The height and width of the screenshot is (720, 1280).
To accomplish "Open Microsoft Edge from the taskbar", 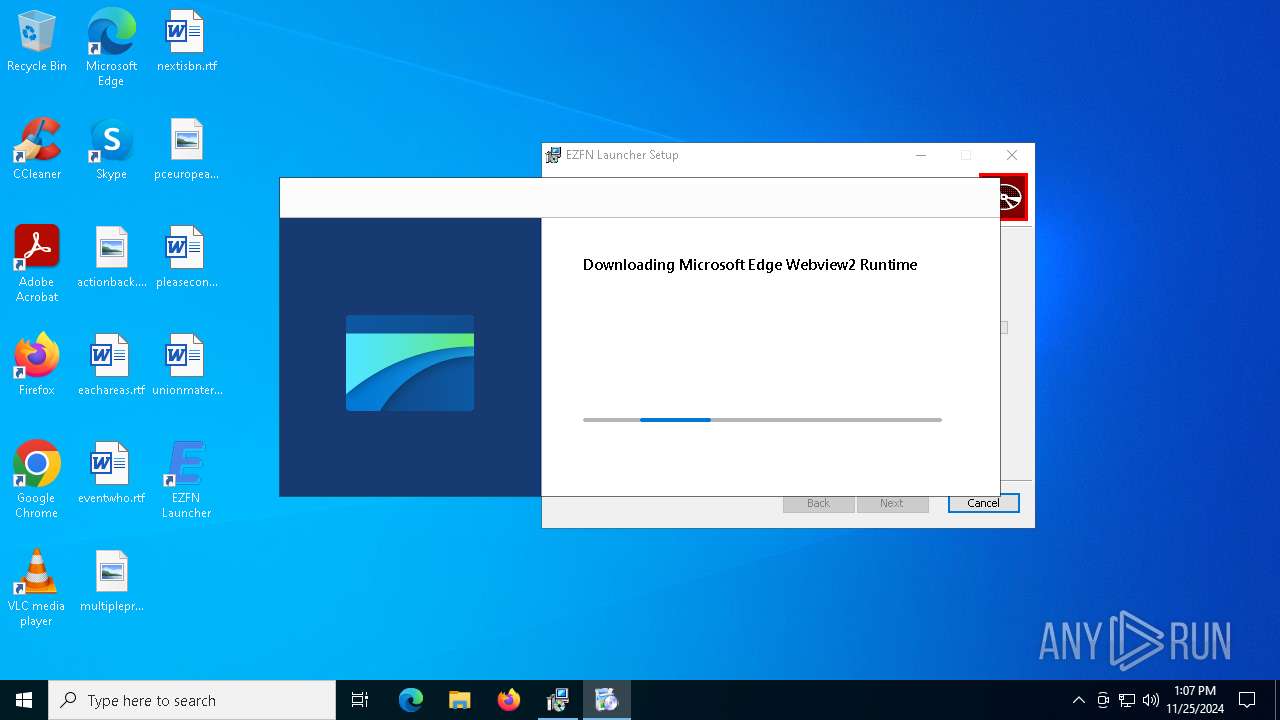I will [x=411, y=700].
